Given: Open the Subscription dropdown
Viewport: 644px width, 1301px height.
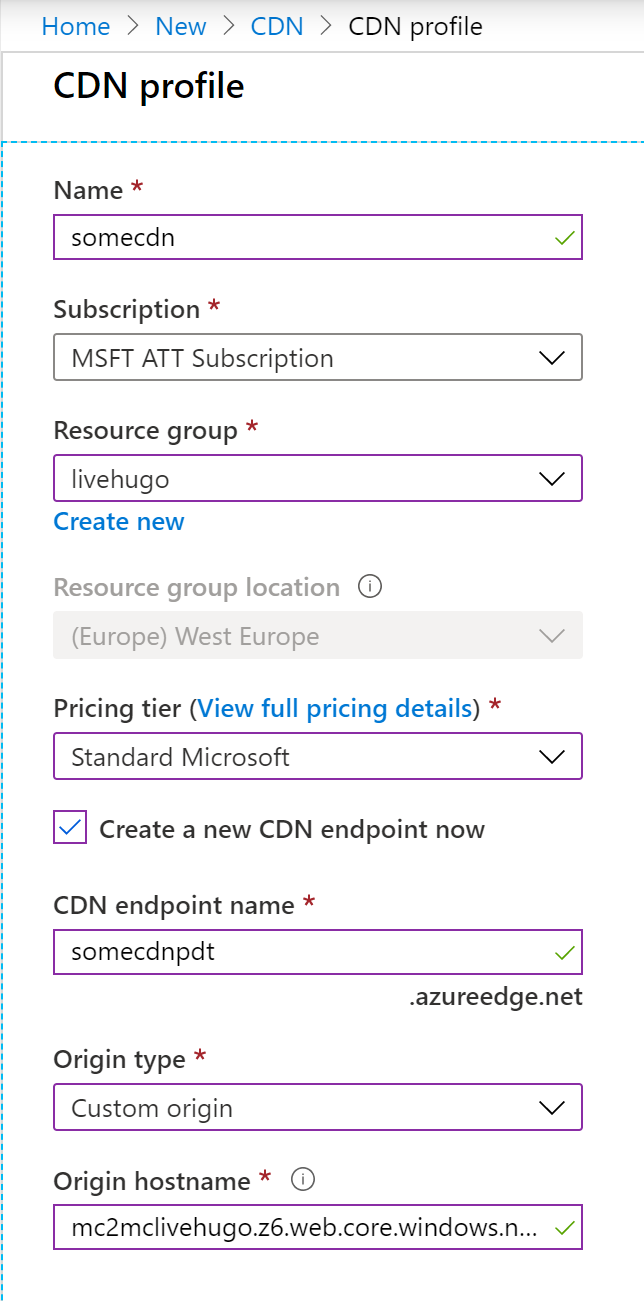Looking at the screenshot, I should (317, 358).
